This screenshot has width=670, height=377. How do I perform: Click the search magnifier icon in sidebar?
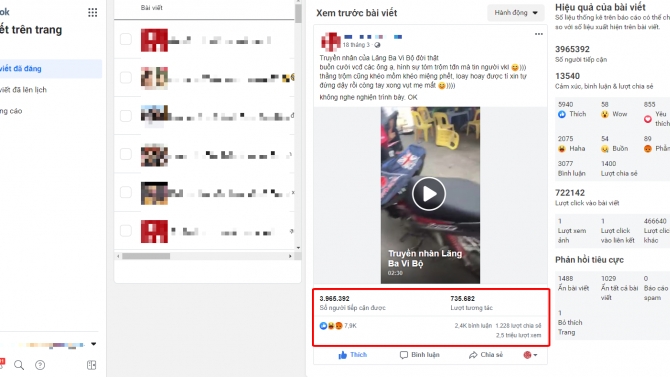(19, 365)
